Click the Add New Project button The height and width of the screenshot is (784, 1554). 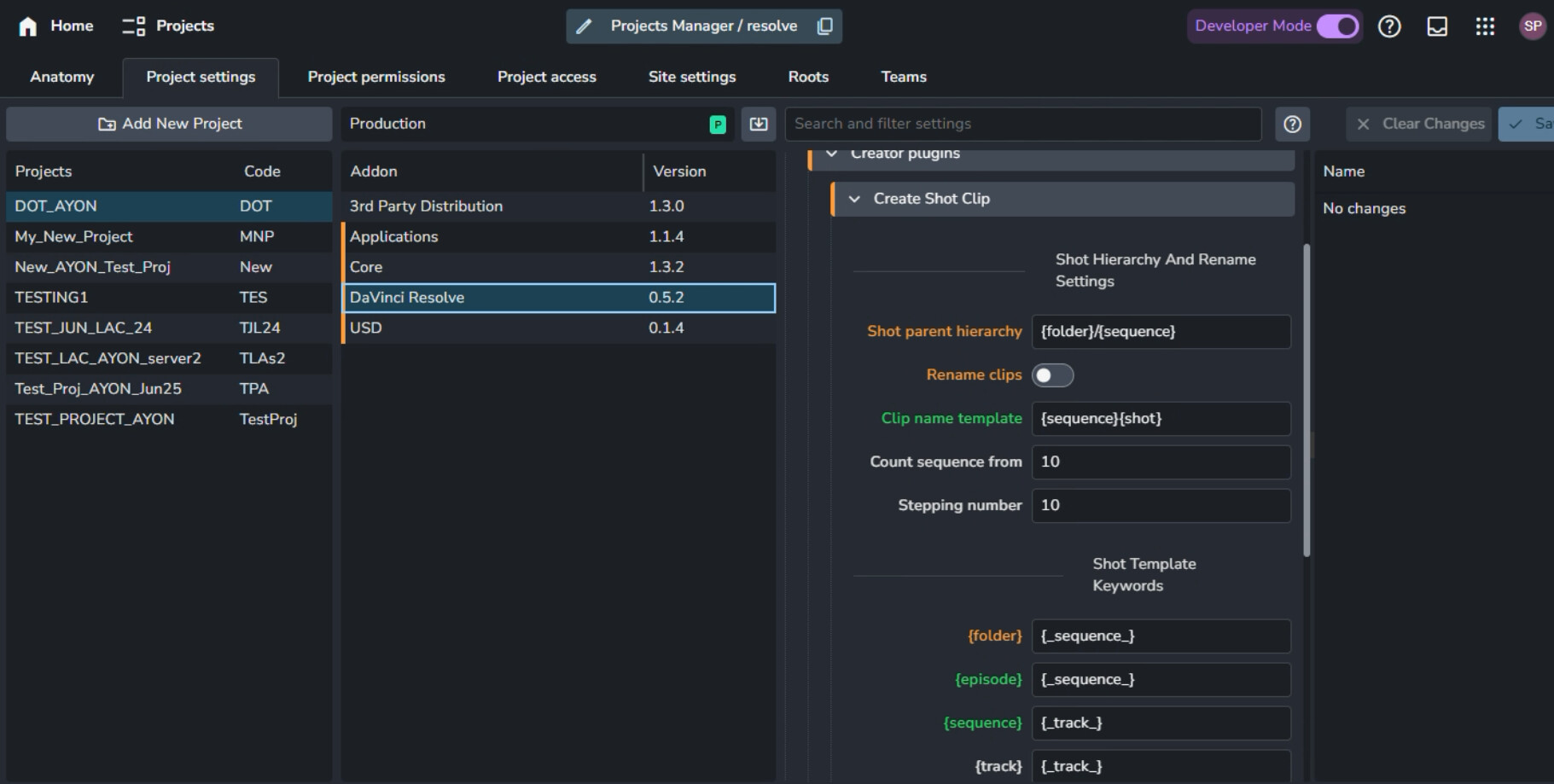[x=169, y=125]
